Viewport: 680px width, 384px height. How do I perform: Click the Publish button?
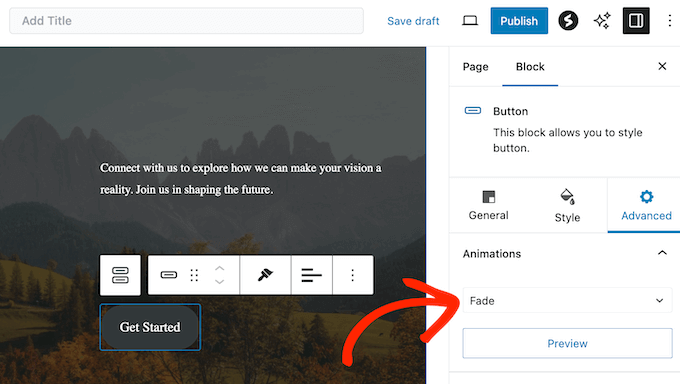pos(519,21)
